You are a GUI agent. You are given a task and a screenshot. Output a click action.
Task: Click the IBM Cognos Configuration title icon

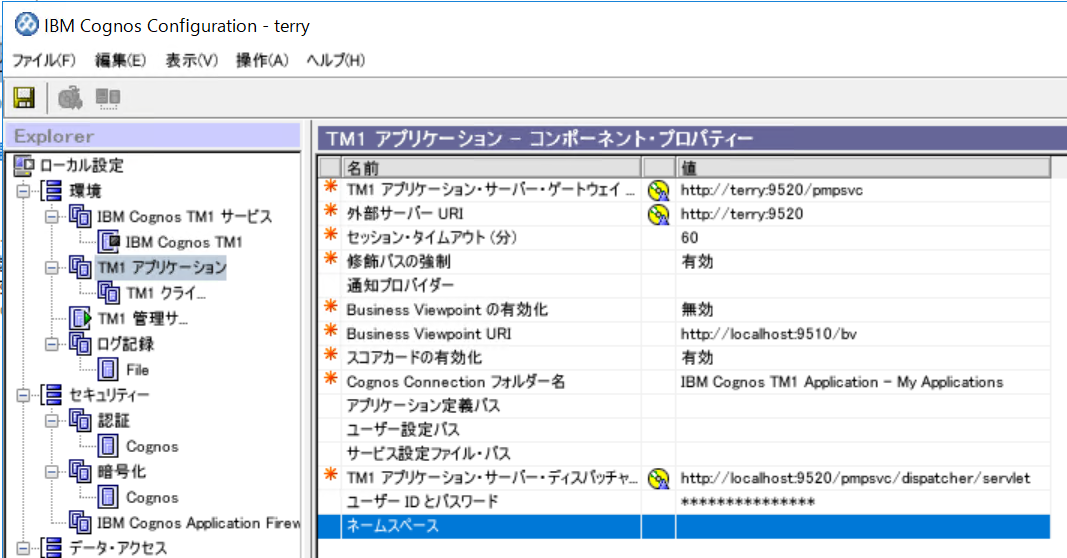coord(27,25)
